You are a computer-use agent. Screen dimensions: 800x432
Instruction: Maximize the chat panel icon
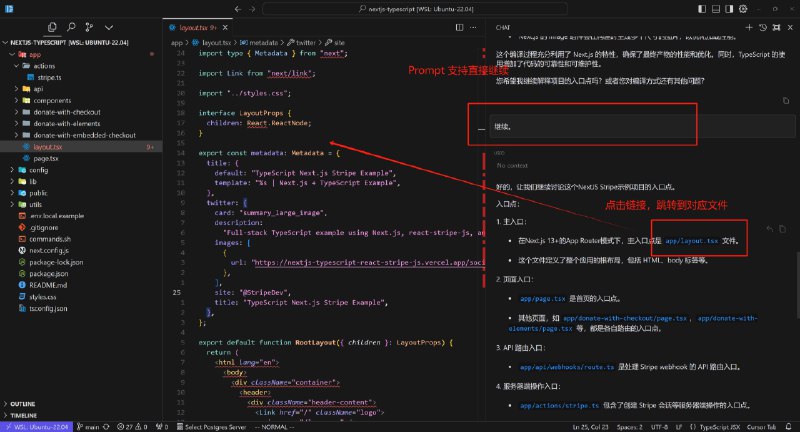tap(776, 28)
